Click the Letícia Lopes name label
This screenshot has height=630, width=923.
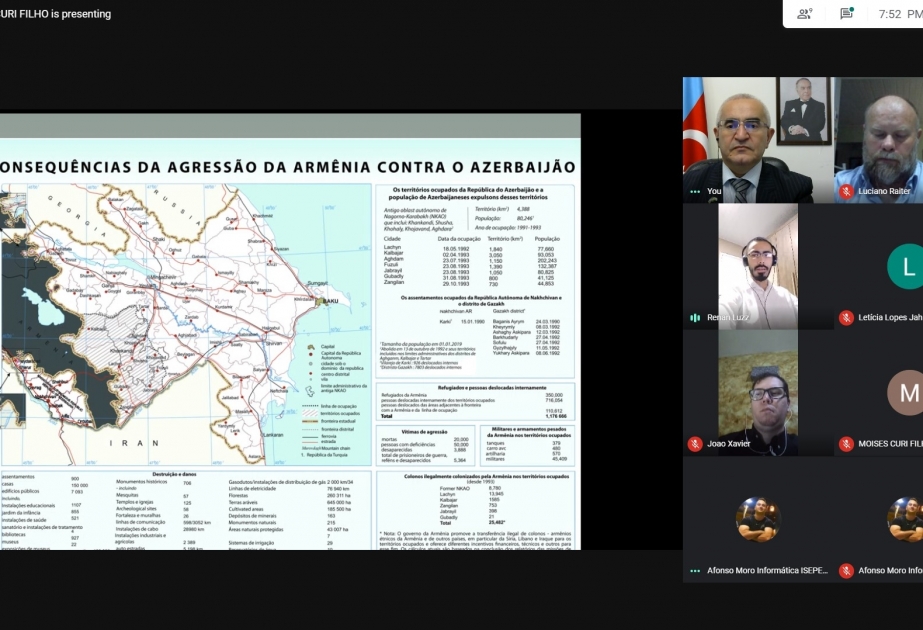(x=890, y=317)
